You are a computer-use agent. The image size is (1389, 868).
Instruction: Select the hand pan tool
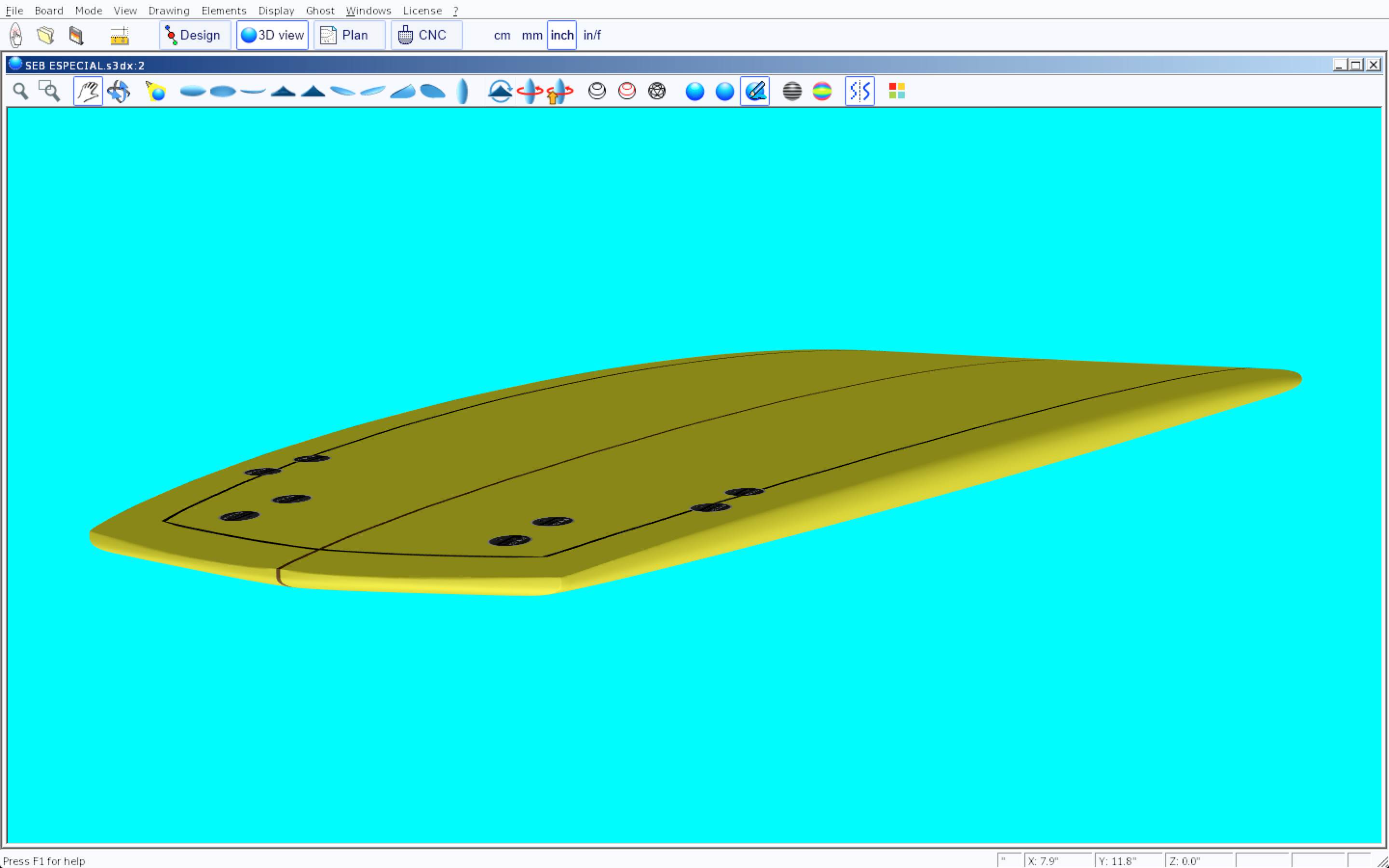click(88, 91)
